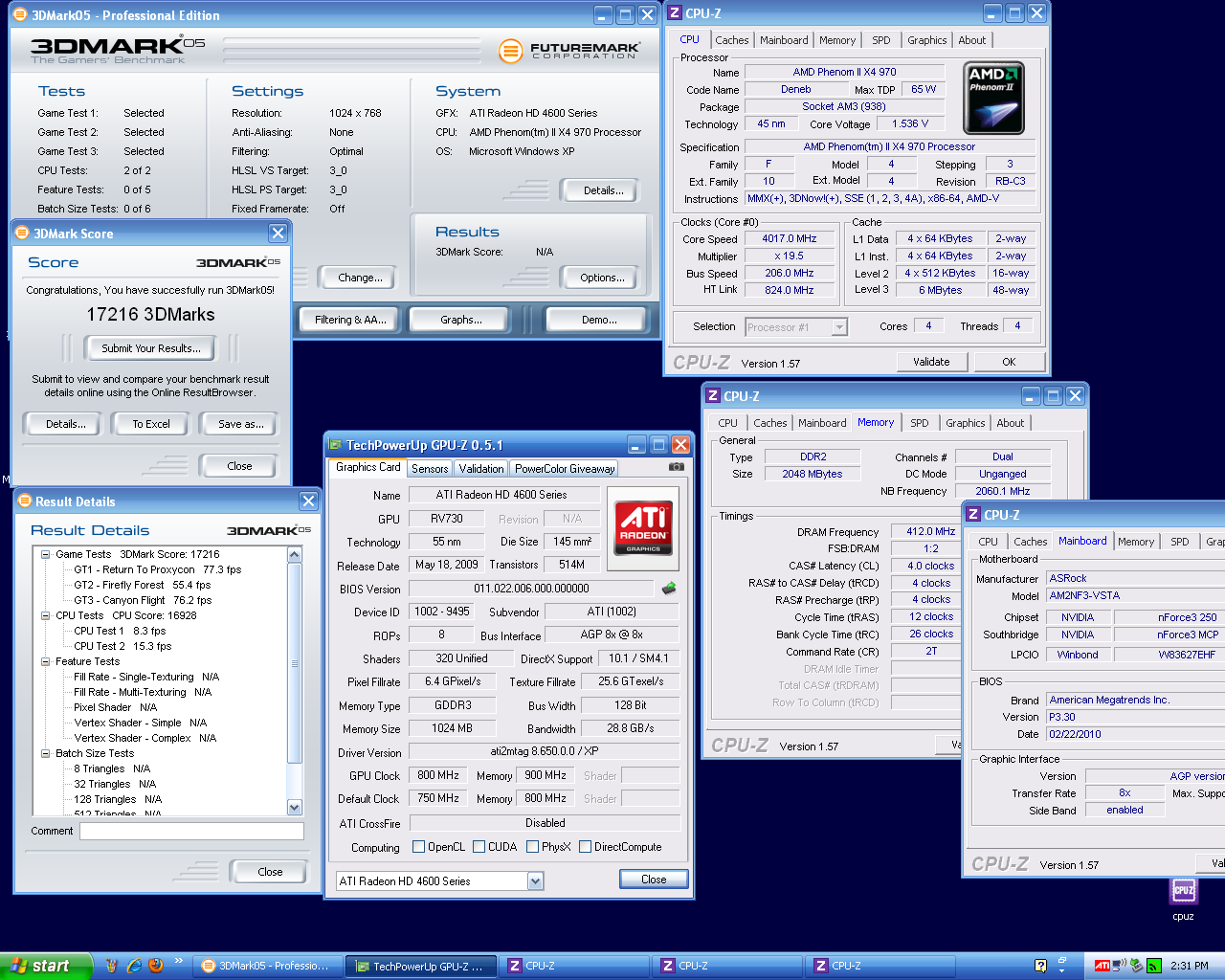The image size is (1225, 980).
Task: Click the Start button
Action: pyautogui.click(x=46, y=966)
